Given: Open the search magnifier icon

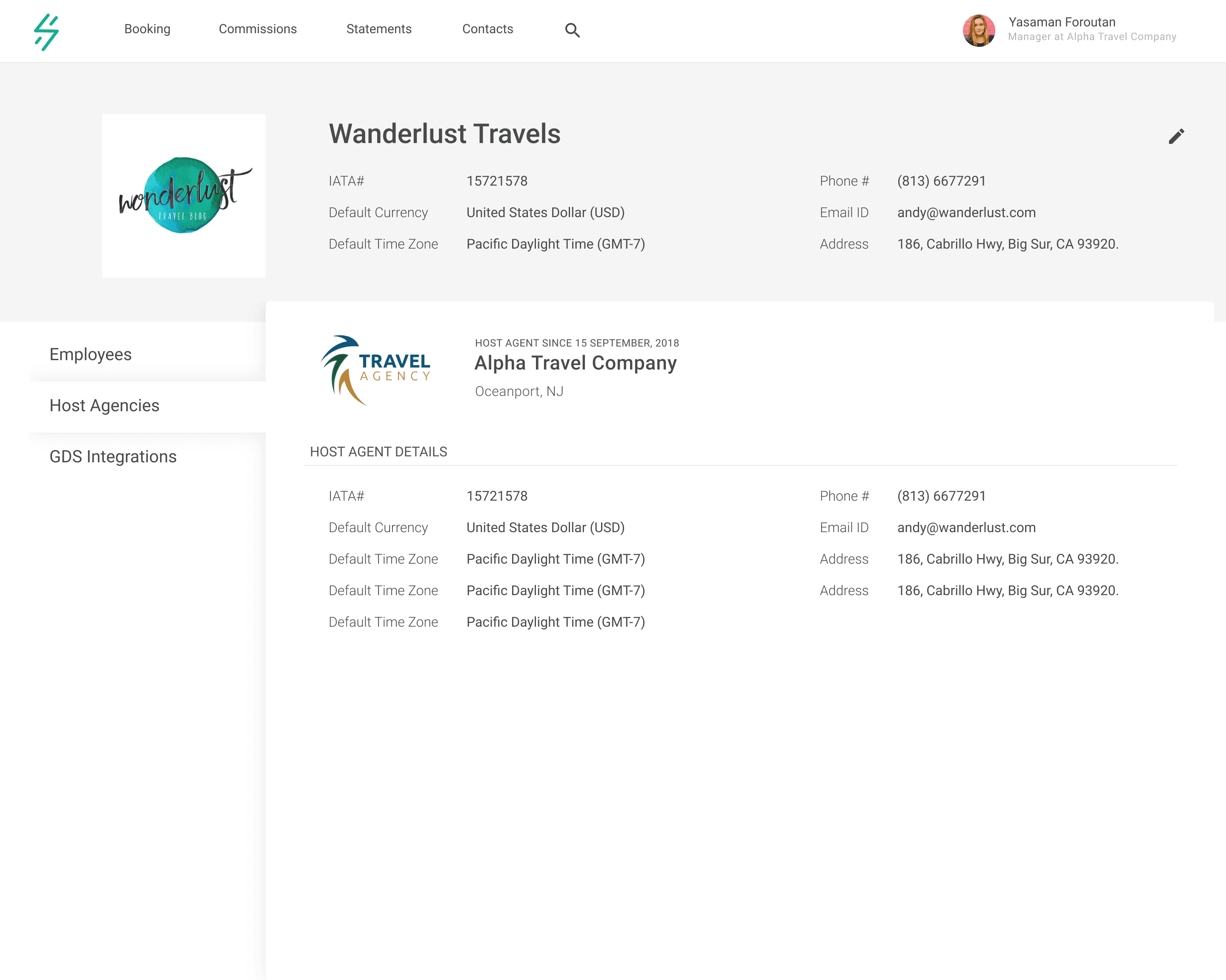Looking at the screenshot, I should click(x=572, y=30).
